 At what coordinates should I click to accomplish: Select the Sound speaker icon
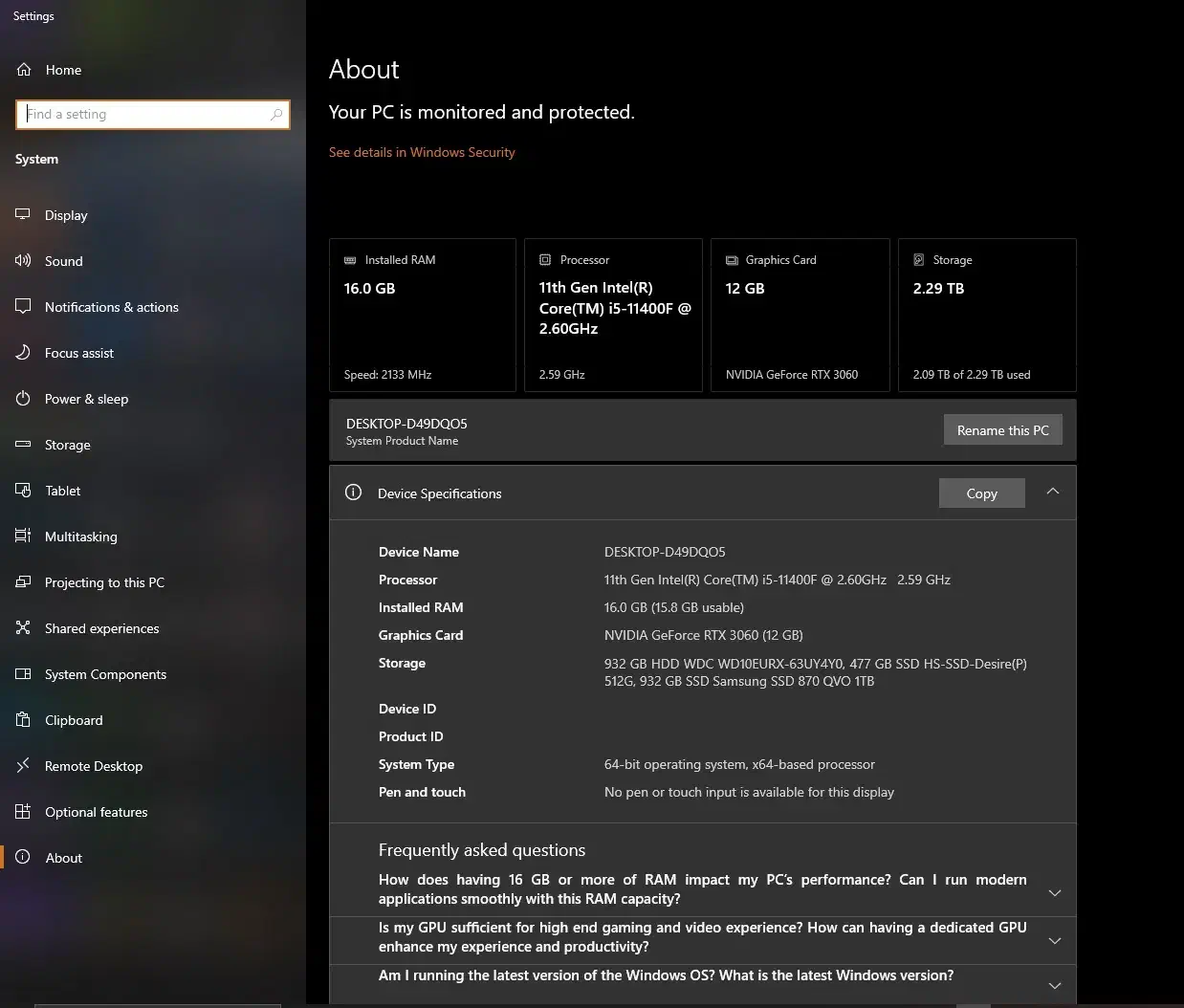pyautogui.click(x=23, y=261)
